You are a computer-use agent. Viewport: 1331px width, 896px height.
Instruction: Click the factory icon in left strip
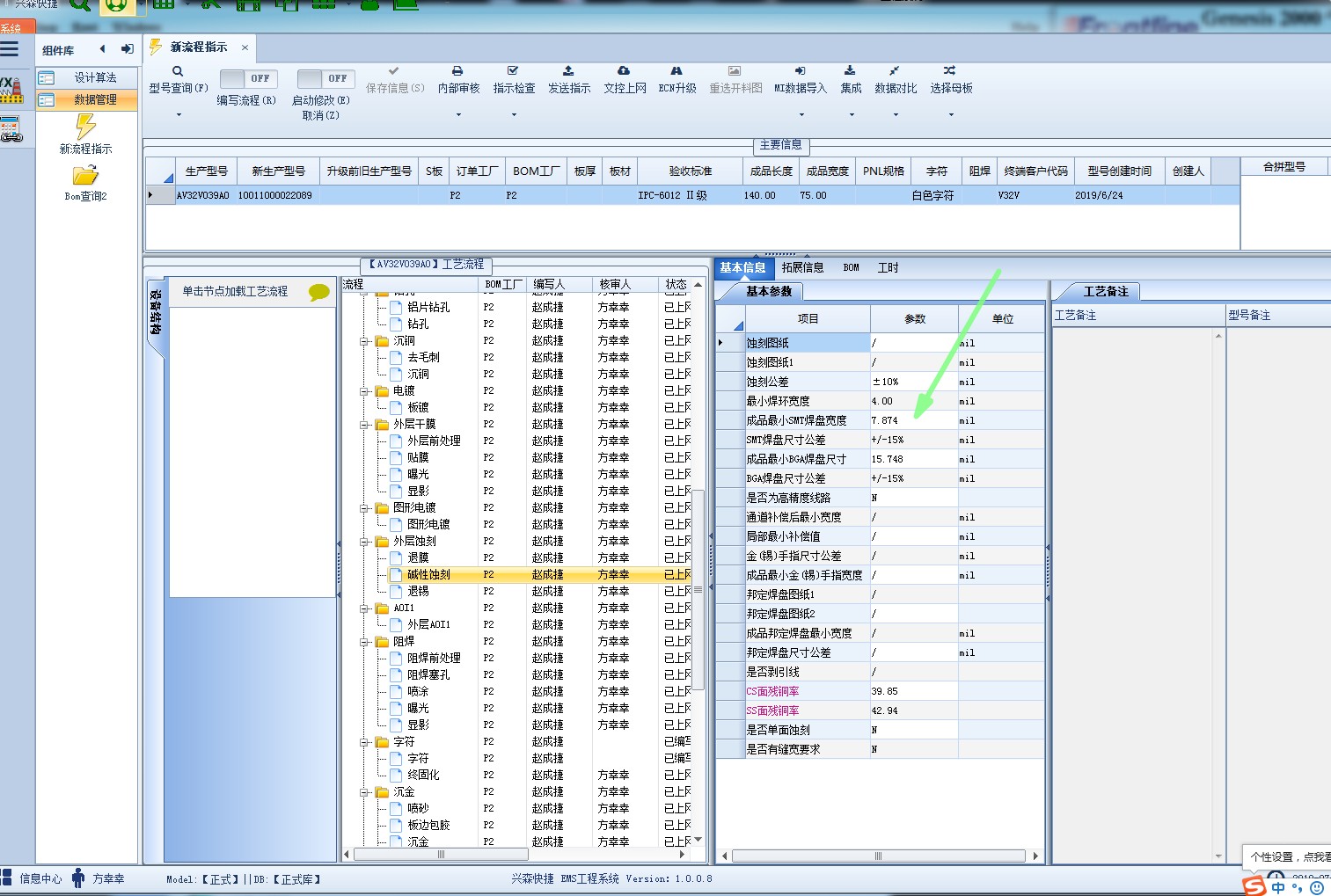coord(11,91)
